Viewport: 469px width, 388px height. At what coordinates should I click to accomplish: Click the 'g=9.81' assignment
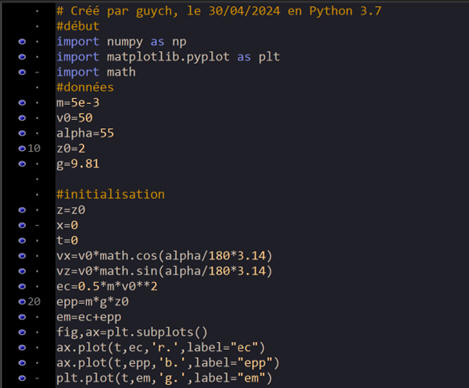[78, 164]
